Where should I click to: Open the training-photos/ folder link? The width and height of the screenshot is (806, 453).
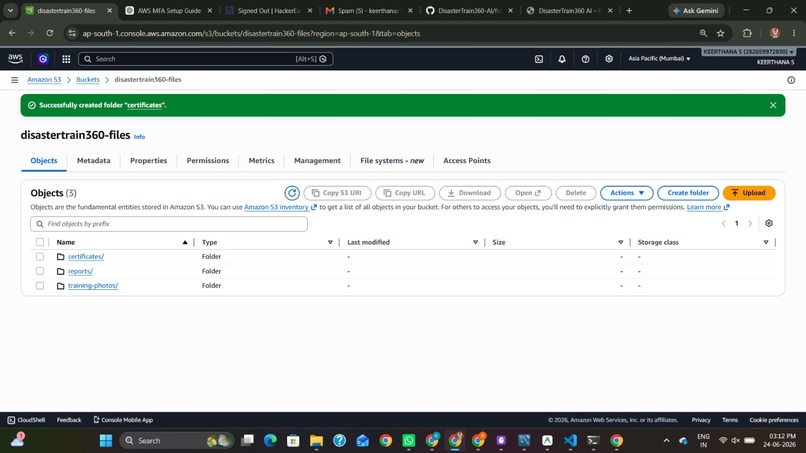pyautogui.click(x=93, y=285)
